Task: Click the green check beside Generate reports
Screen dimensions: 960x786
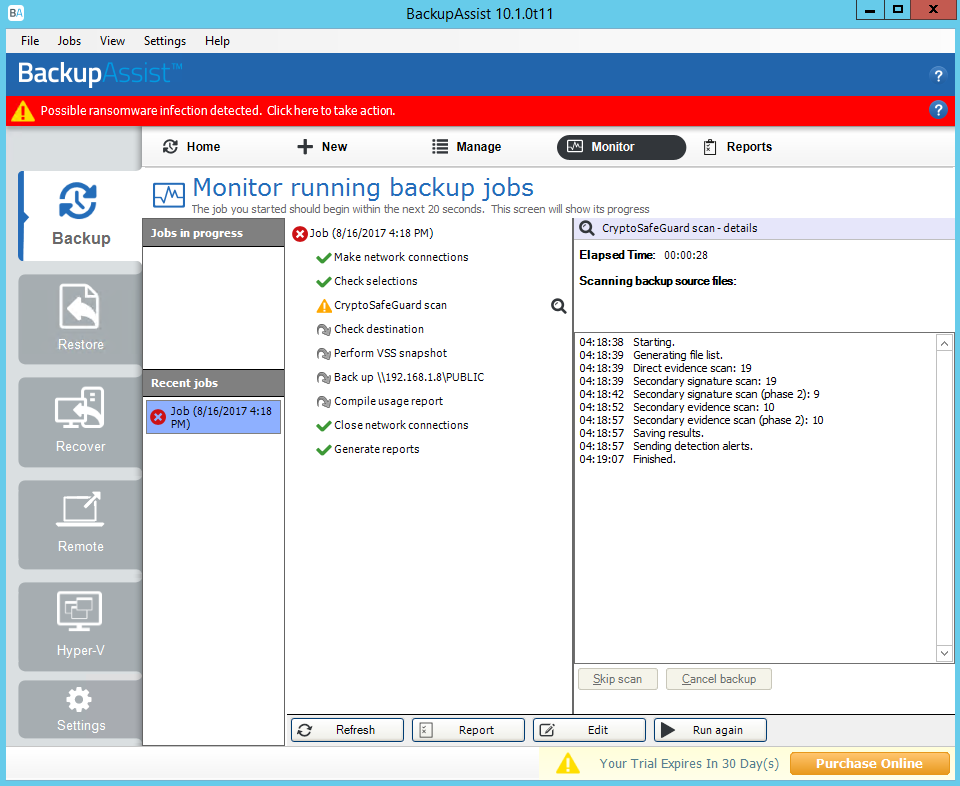Action: pyautogui.click(x=323, y=450)
